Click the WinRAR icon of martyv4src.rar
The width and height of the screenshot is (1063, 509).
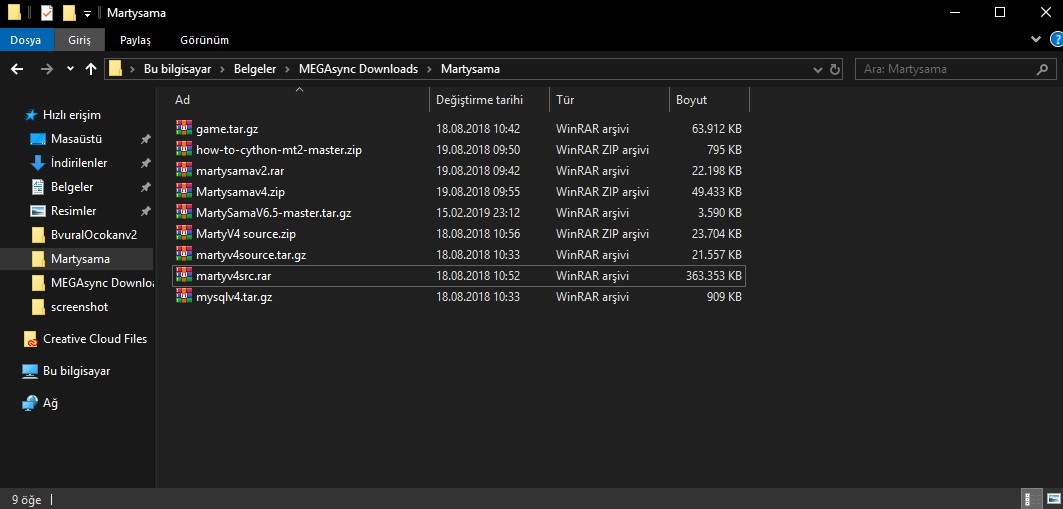coord(184,275)
